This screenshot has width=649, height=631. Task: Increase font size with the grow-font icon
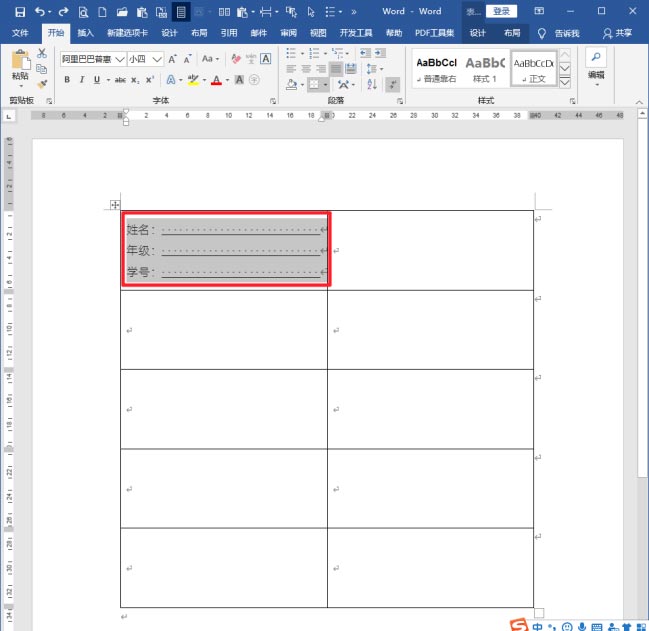[x=172, y=59]
